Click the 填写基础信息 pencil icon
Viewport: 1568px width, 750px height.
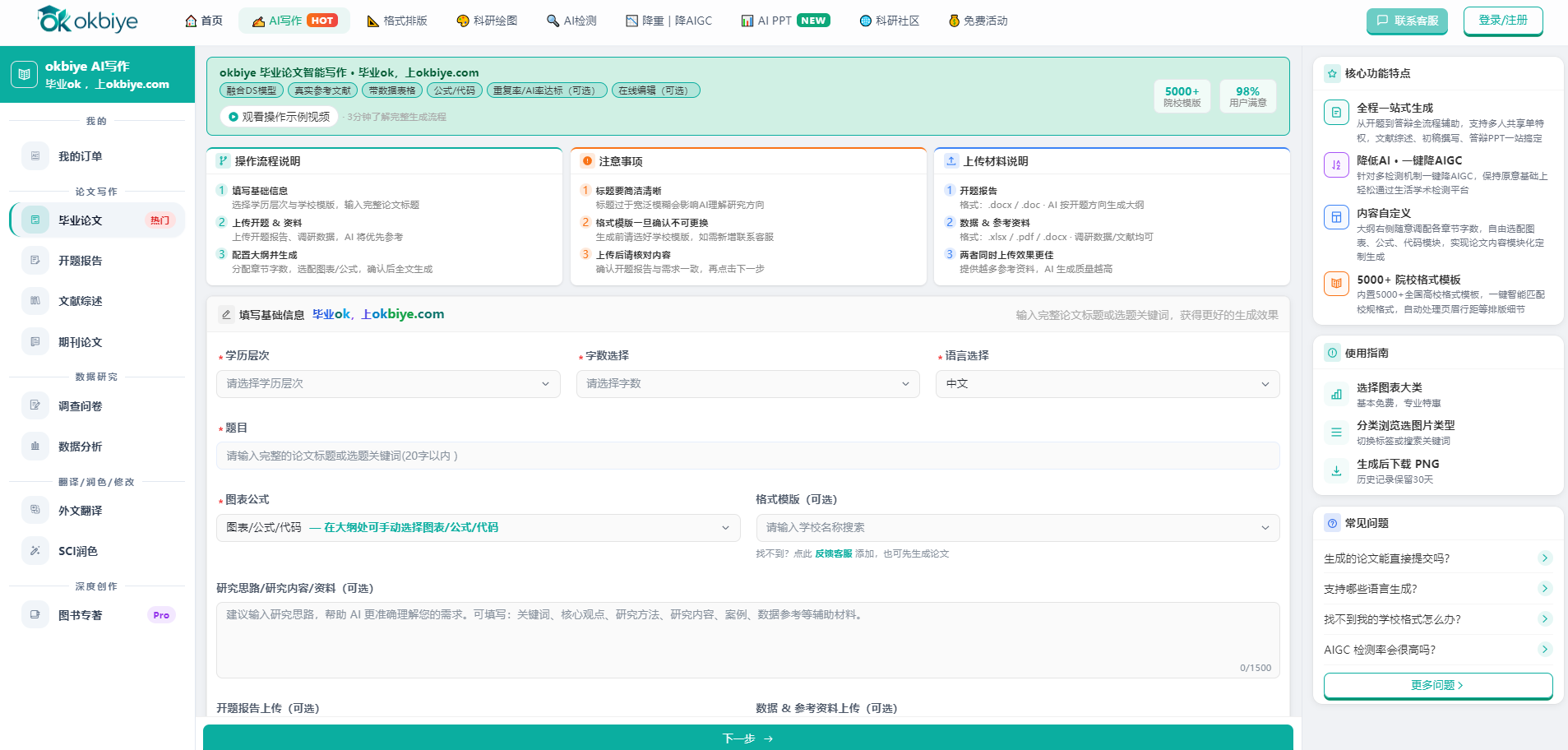(x=226, y=314)
